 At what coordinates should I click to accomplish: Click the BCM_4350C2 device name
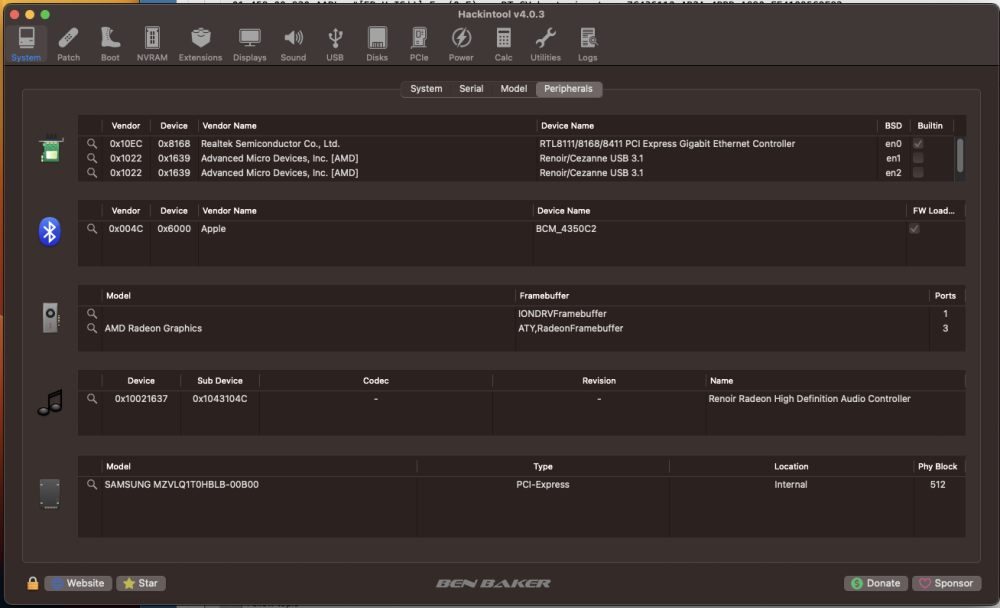click(566, 228)
